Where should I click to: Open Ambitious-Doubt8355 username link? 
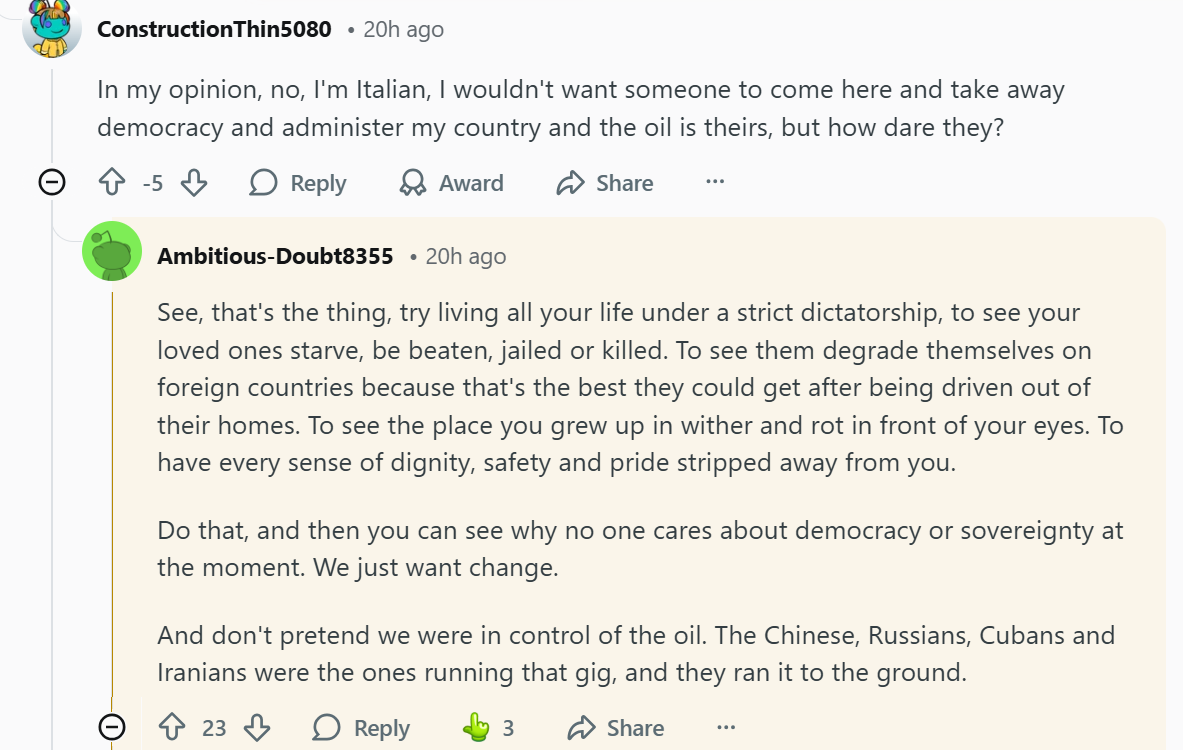(275, 256)
